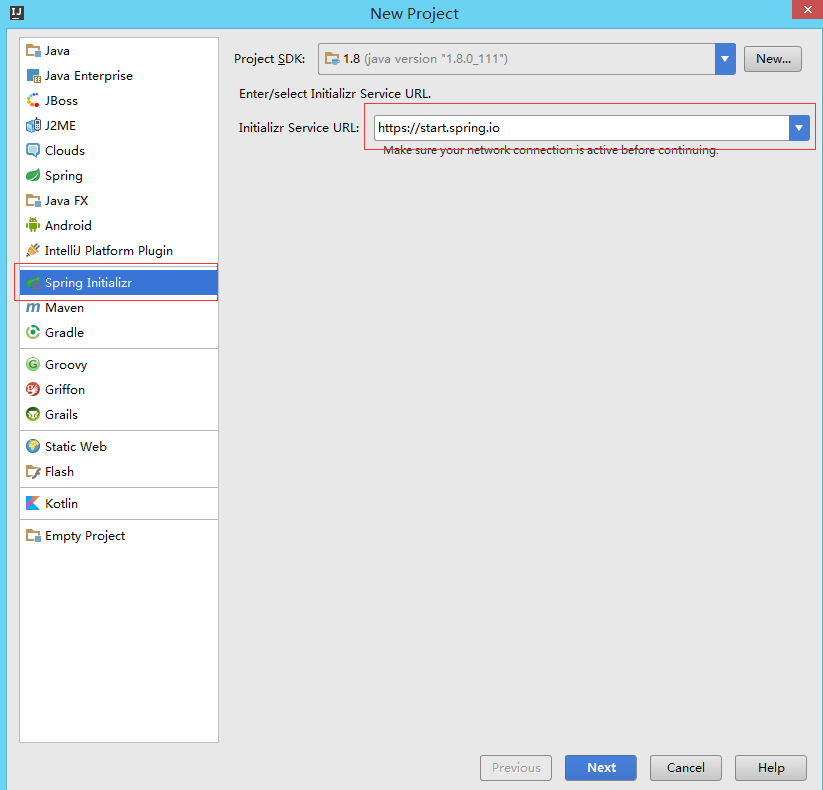This screenshot has width=823, height=790.
Task: Click the Android robot icon
Action: tap(33, 226)
